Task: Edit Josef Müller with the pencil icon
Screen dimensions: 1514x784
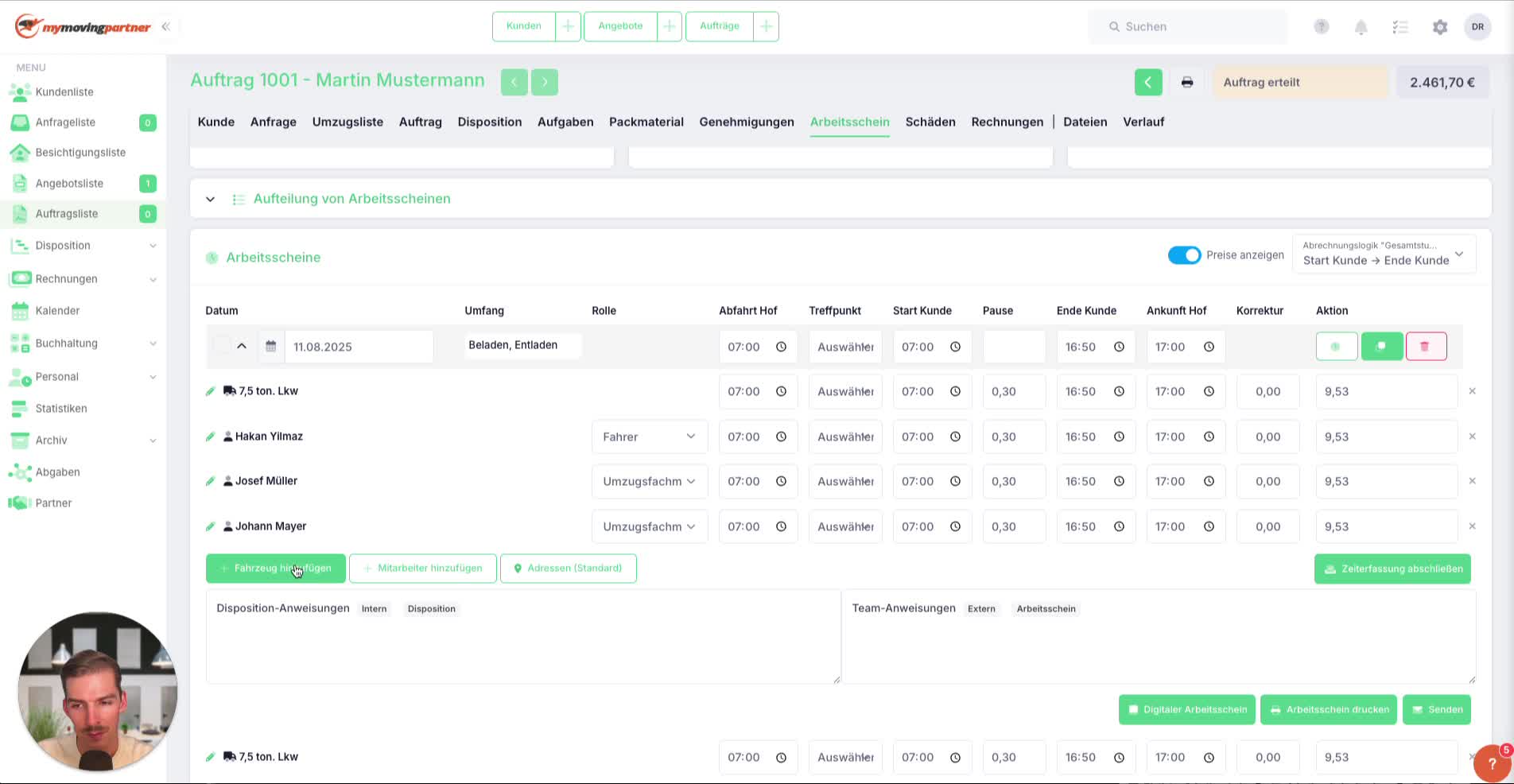Action: [211, 481]
